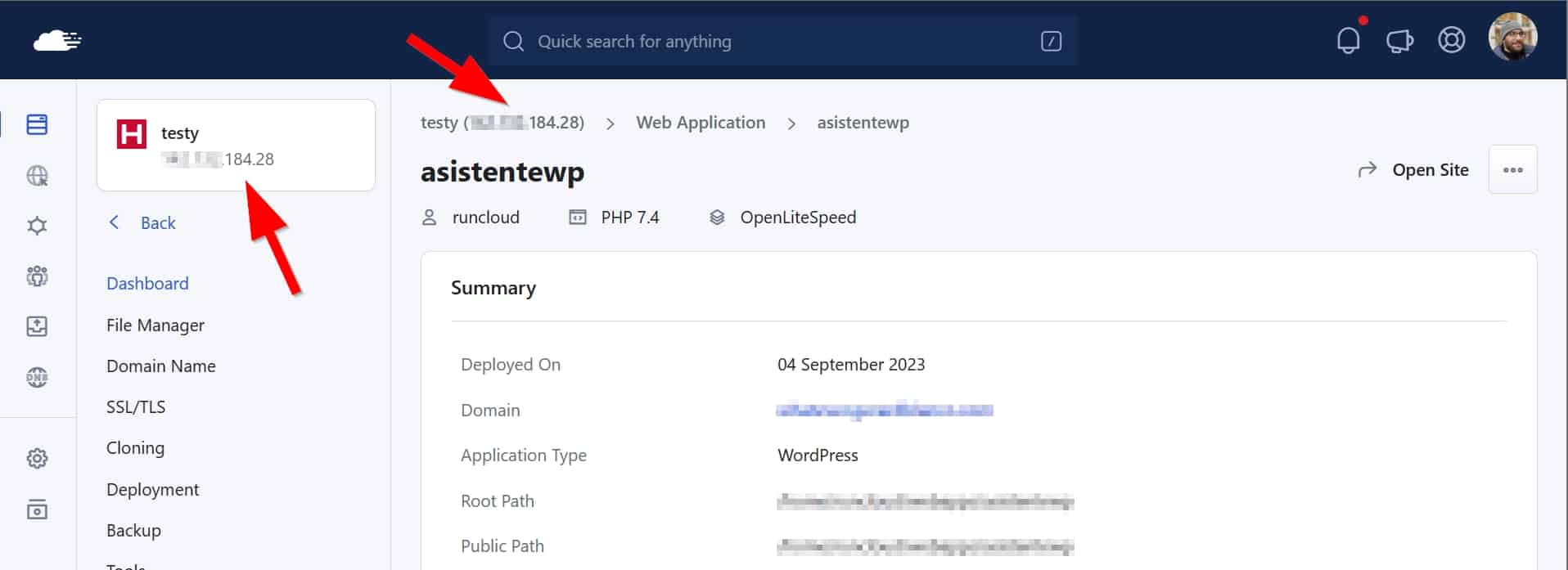The width and height of the screenshot is (1568, 570).
Task: Open the support lifebuoy icon
Action: [1451, 40]
